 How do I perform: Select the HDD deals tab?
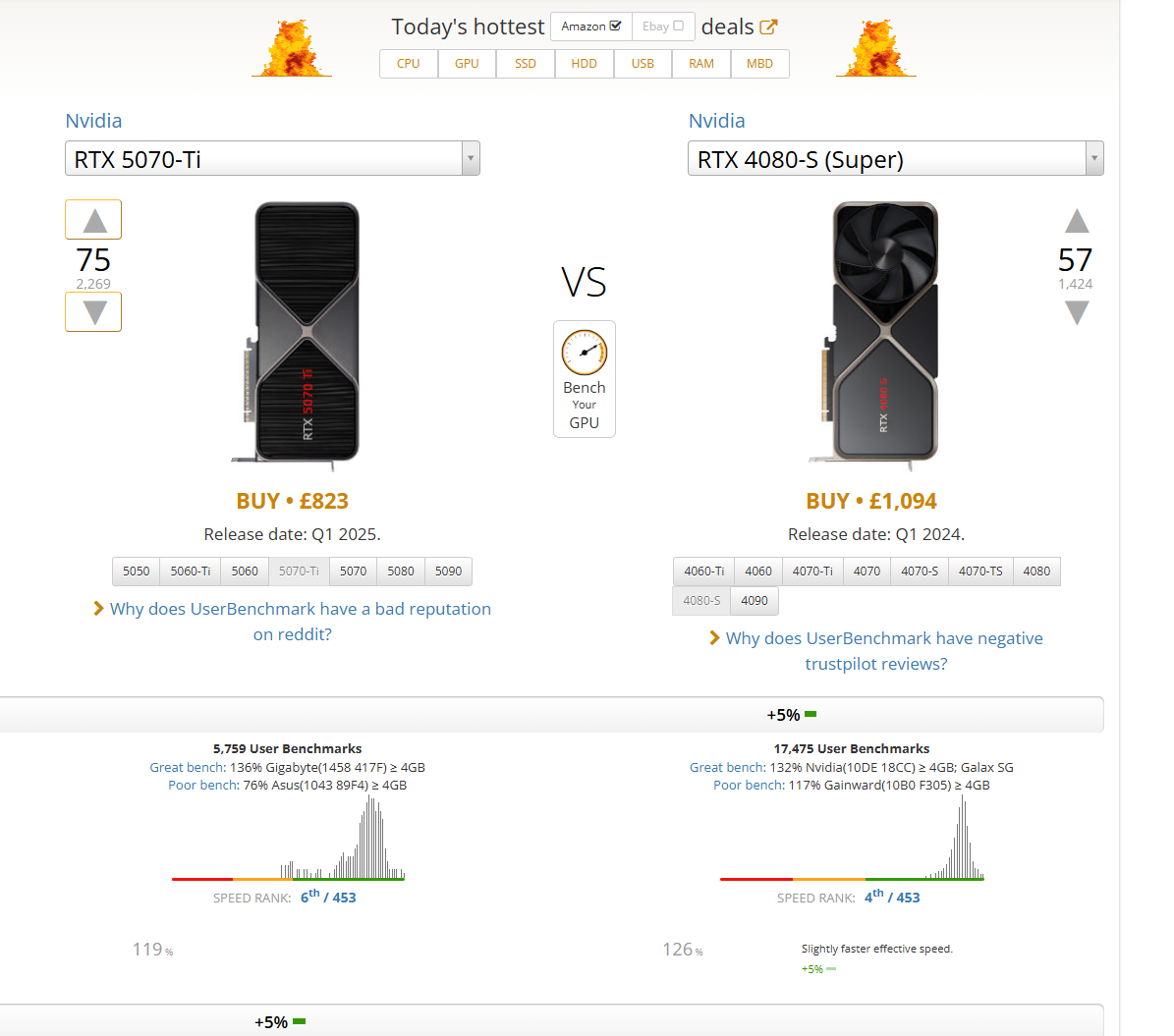(584, 64)
